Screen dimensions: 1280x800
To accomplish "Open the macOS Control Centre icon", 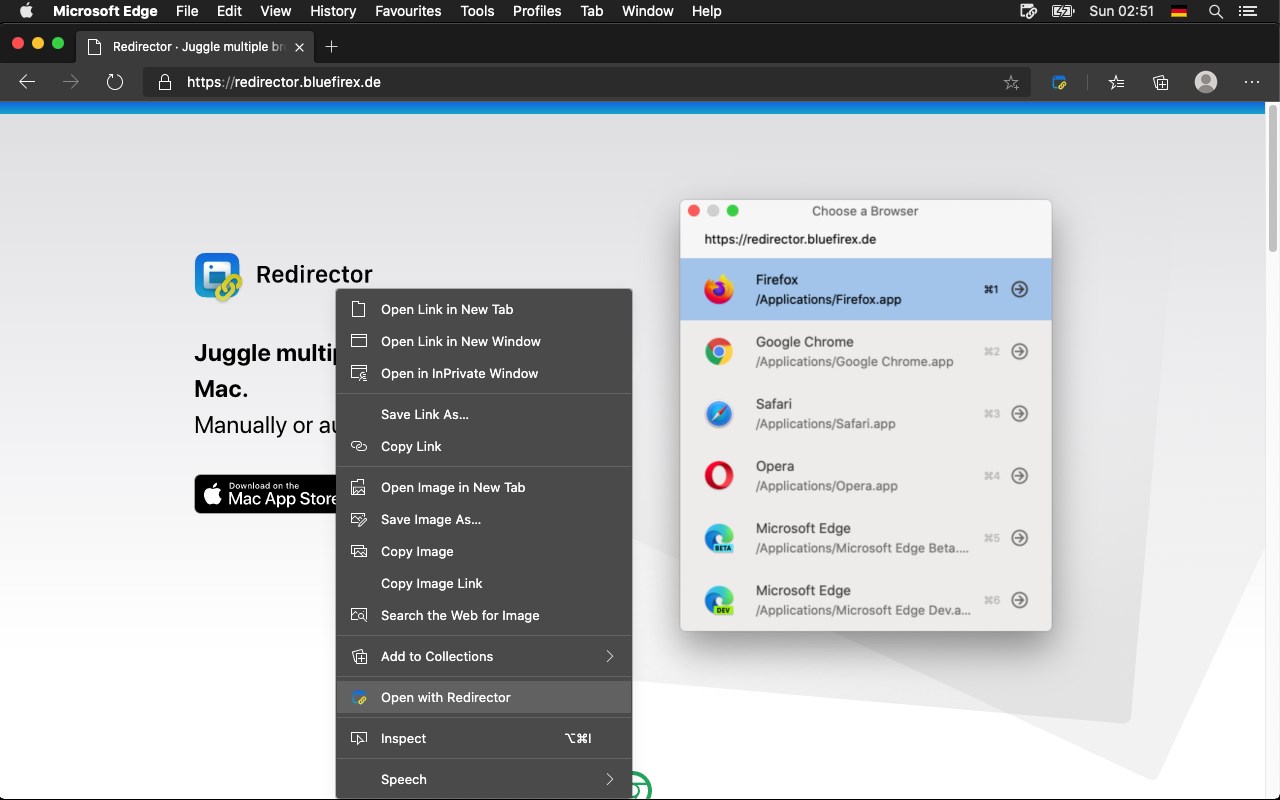I will click(1247, 11).
